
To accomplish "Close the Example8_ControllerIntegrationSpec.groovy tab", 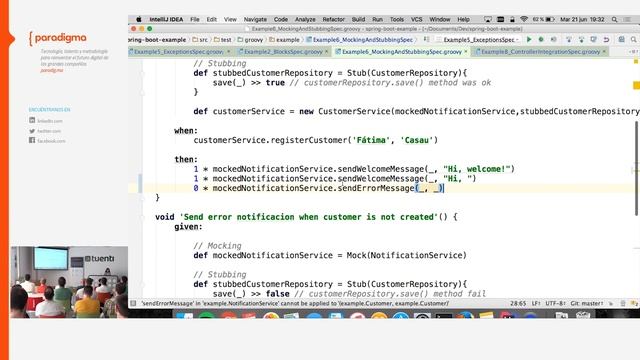I will [604, 52].
